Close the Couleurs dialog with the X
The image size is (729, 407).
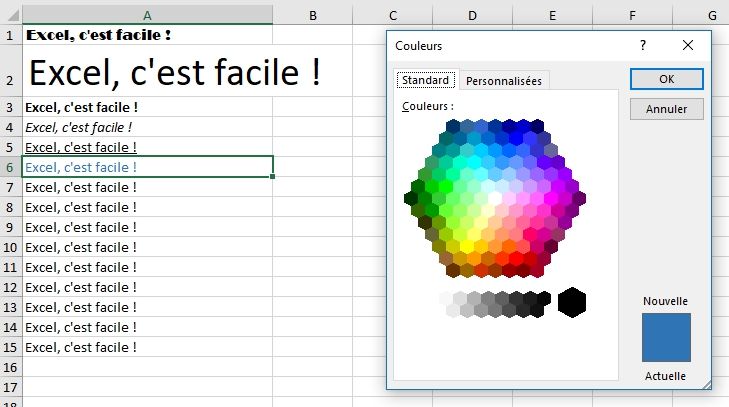point(688,45)
